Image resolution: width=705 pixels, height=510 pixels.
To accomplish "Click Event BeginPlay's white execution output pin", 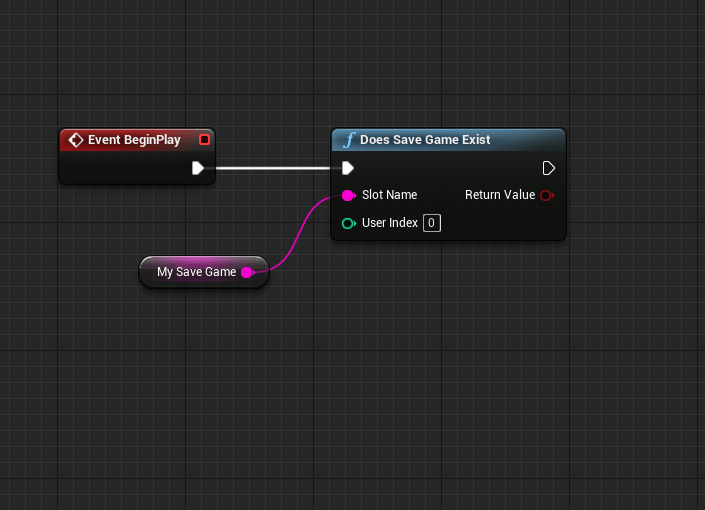I will point(198,168).
